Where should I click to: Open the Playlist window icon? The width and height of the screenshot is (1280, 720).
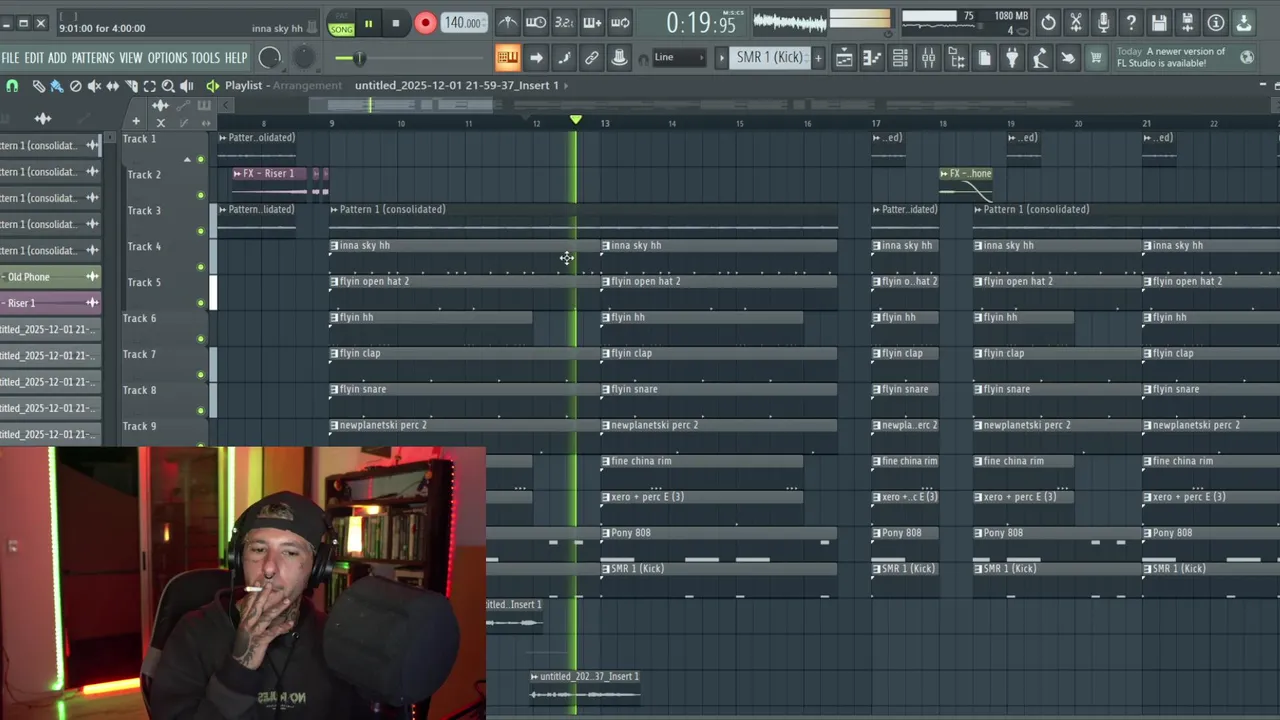coord(844,58)
